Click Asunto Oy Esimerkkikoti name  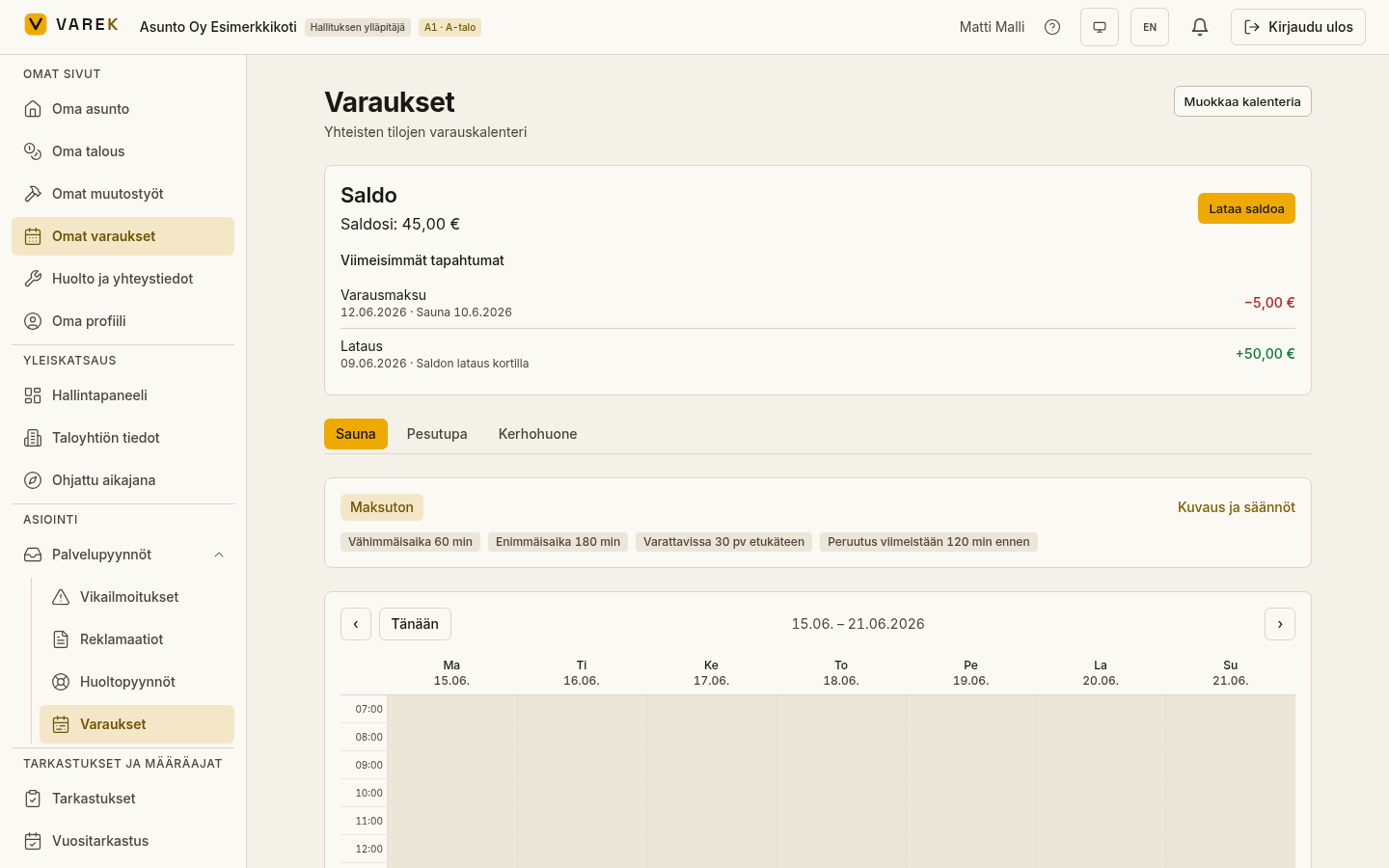[x=218, y=27]
